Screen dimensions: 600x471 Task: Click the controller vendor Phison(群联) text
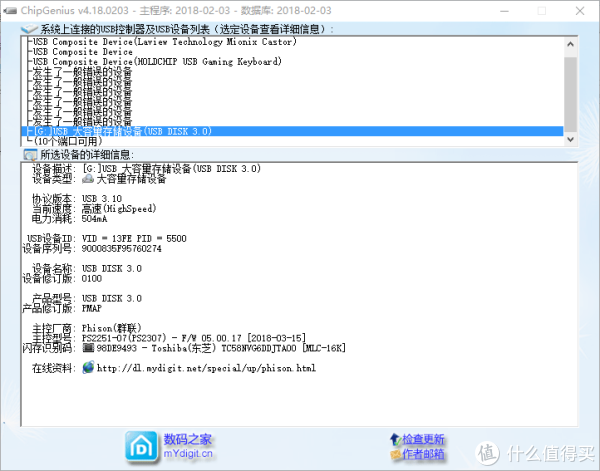[x=112, y=328]
